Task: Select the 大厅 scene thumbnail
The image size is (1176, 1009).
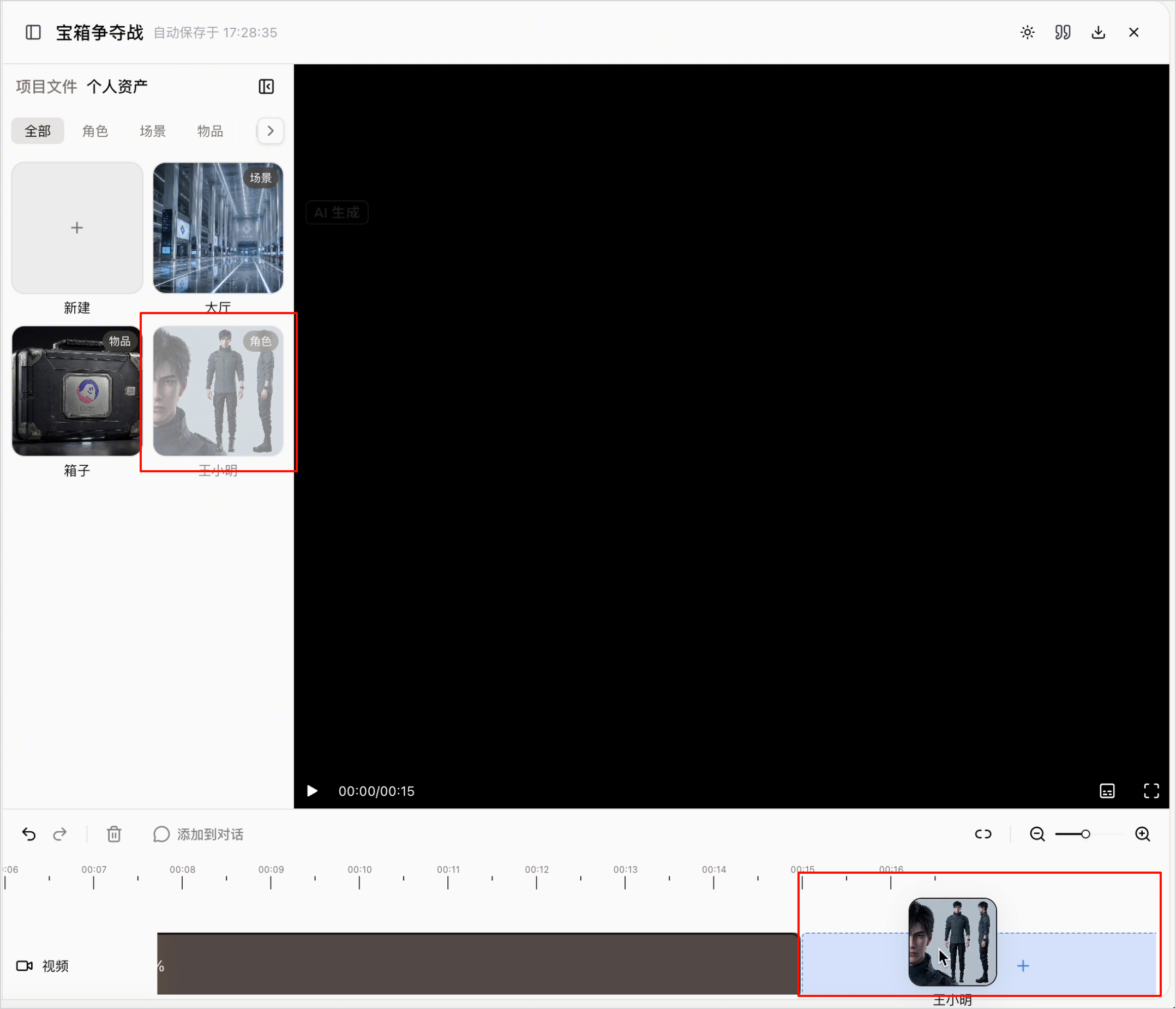Action: pos(218,227)
